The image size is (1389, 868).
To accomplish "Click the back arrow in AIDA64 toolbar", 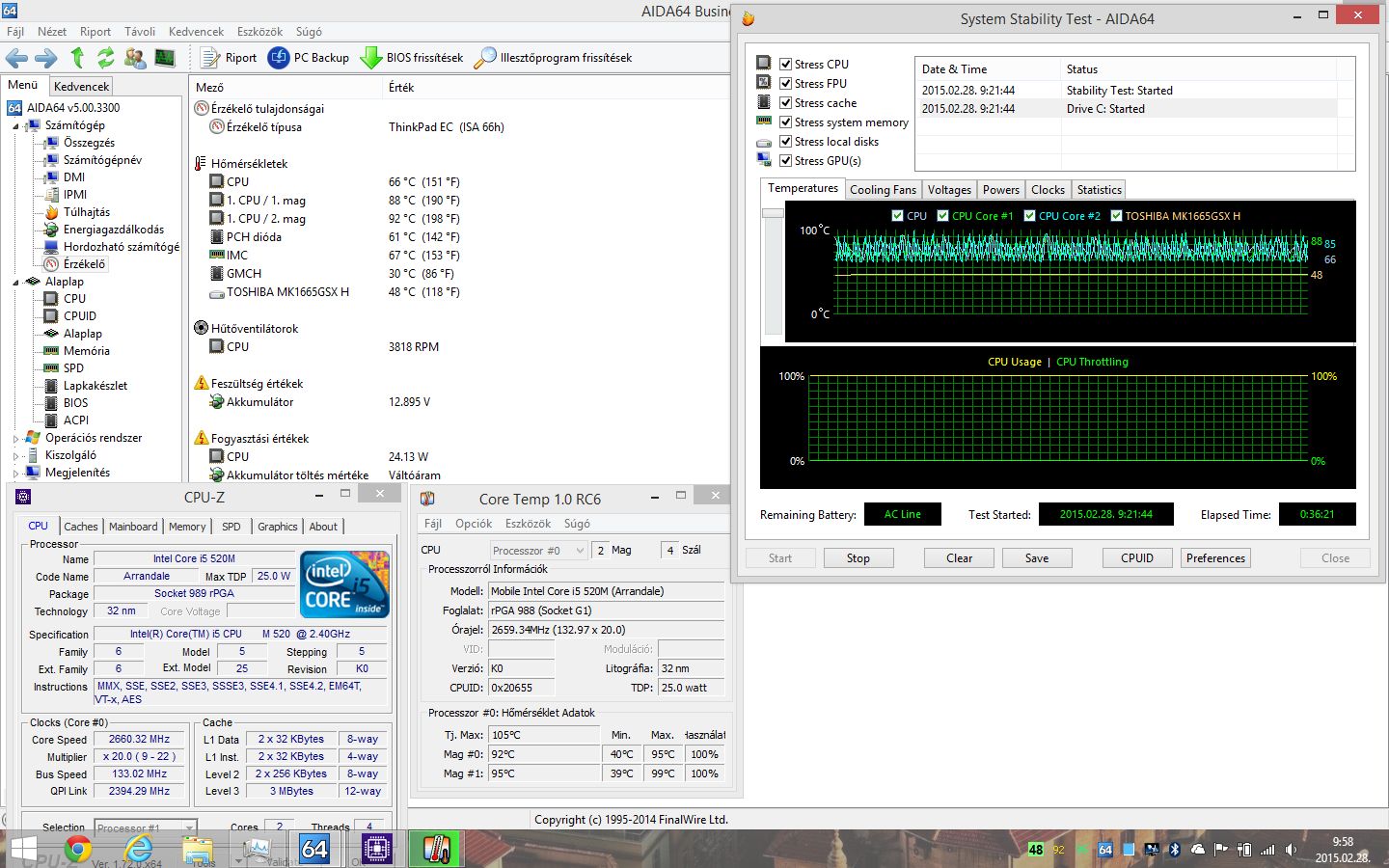I will pyautogui.click(x=16, y=58).
